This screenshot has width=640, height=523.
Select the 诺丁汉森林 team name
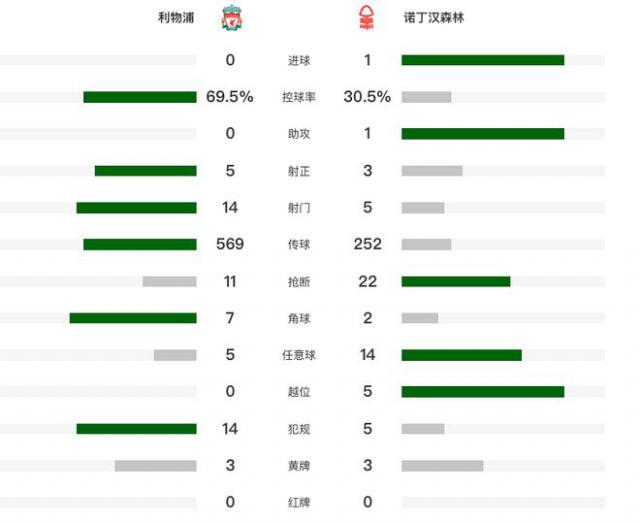point(435,18)
